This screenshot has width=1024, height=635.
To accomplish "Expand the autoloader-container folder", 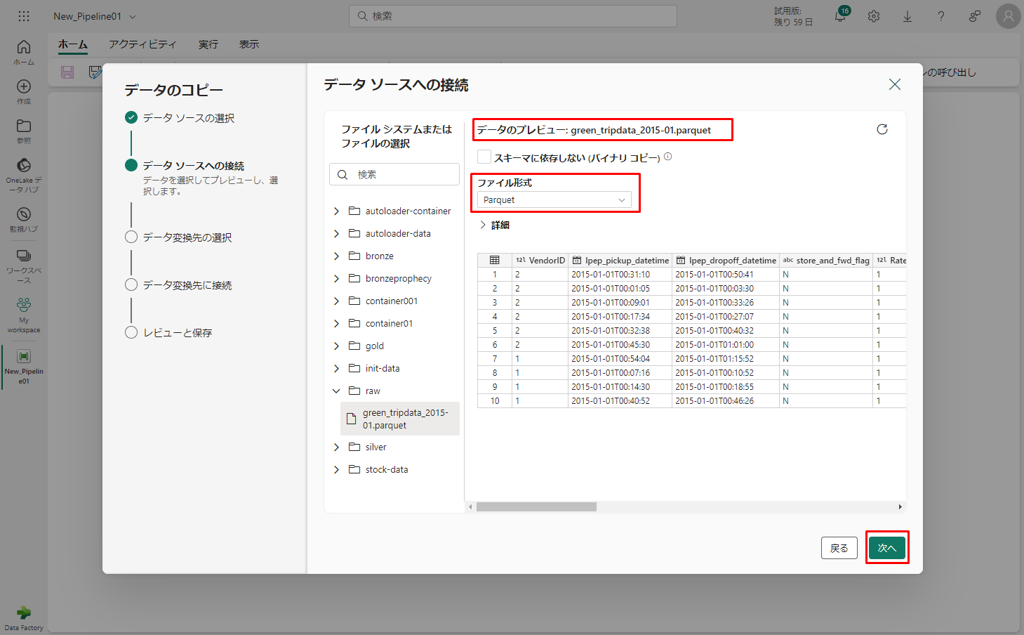I will (336, 211).
